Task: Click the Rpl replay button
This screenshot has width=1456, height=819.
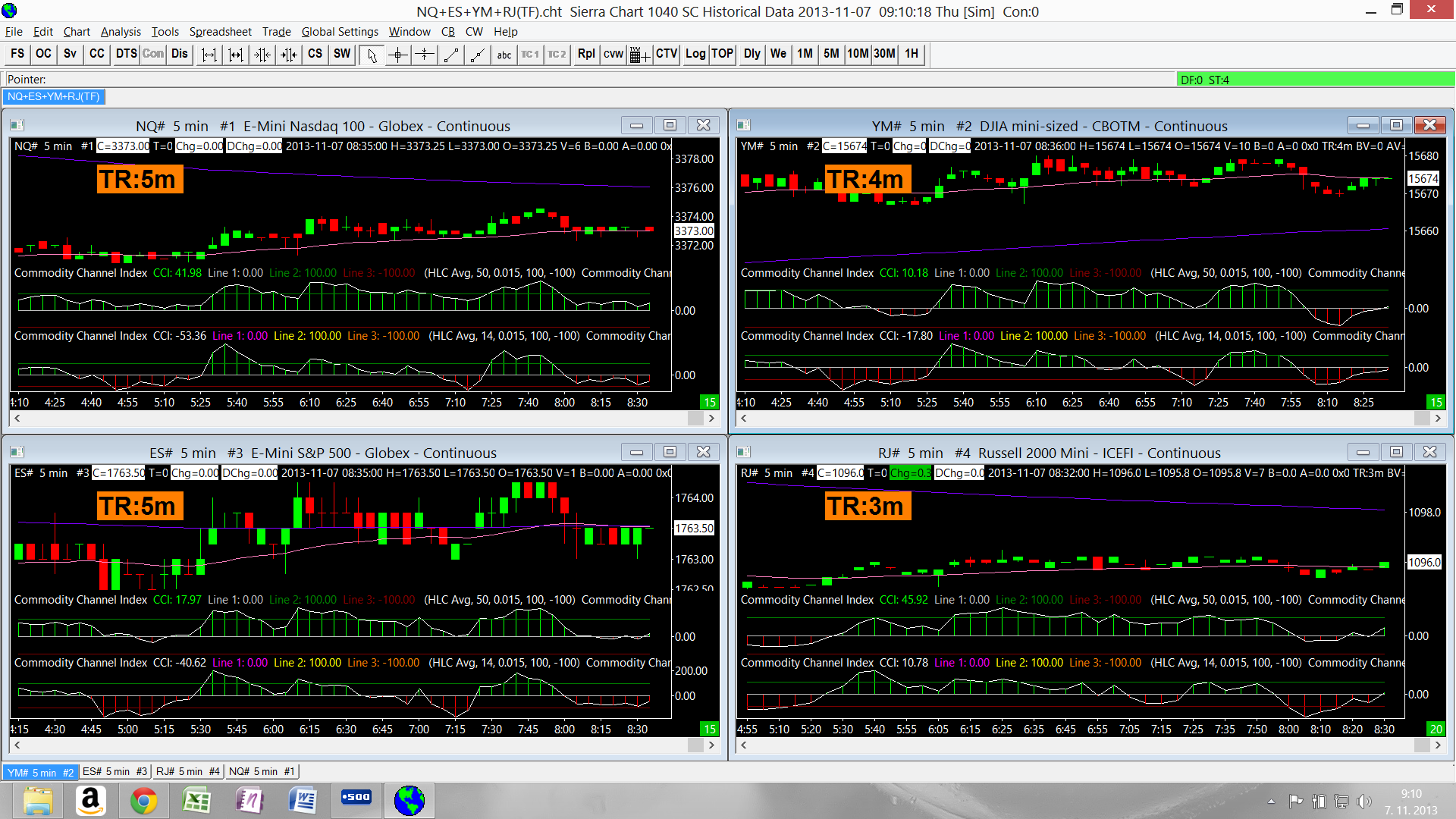Action: (585, 54)
